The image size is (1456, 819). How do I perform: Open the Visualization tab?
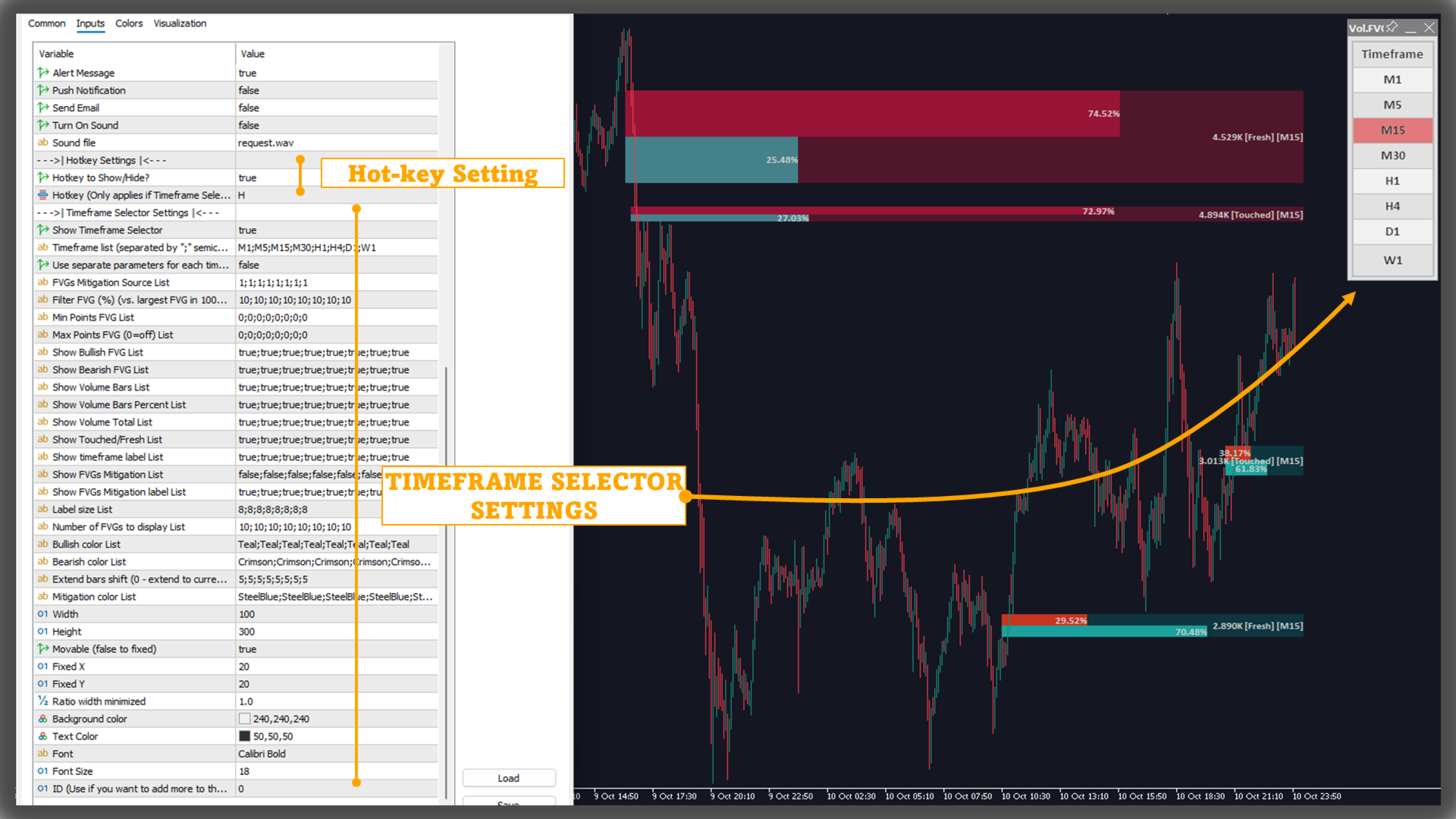pyautogui.click(x=180, y=24)
